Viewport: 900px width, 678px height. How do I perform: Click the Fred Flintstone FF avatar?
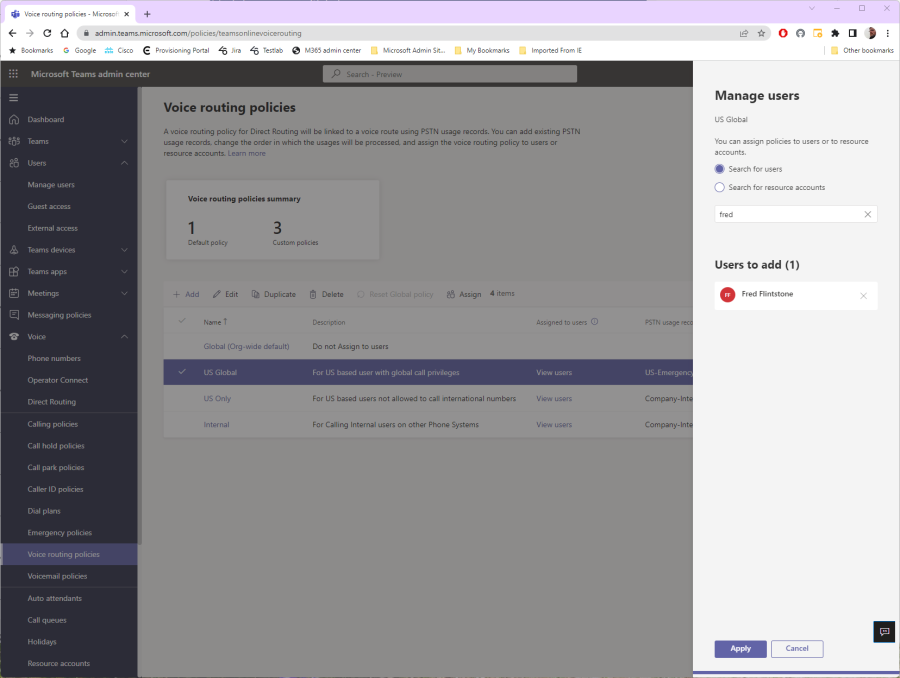(x=727, y=295)
